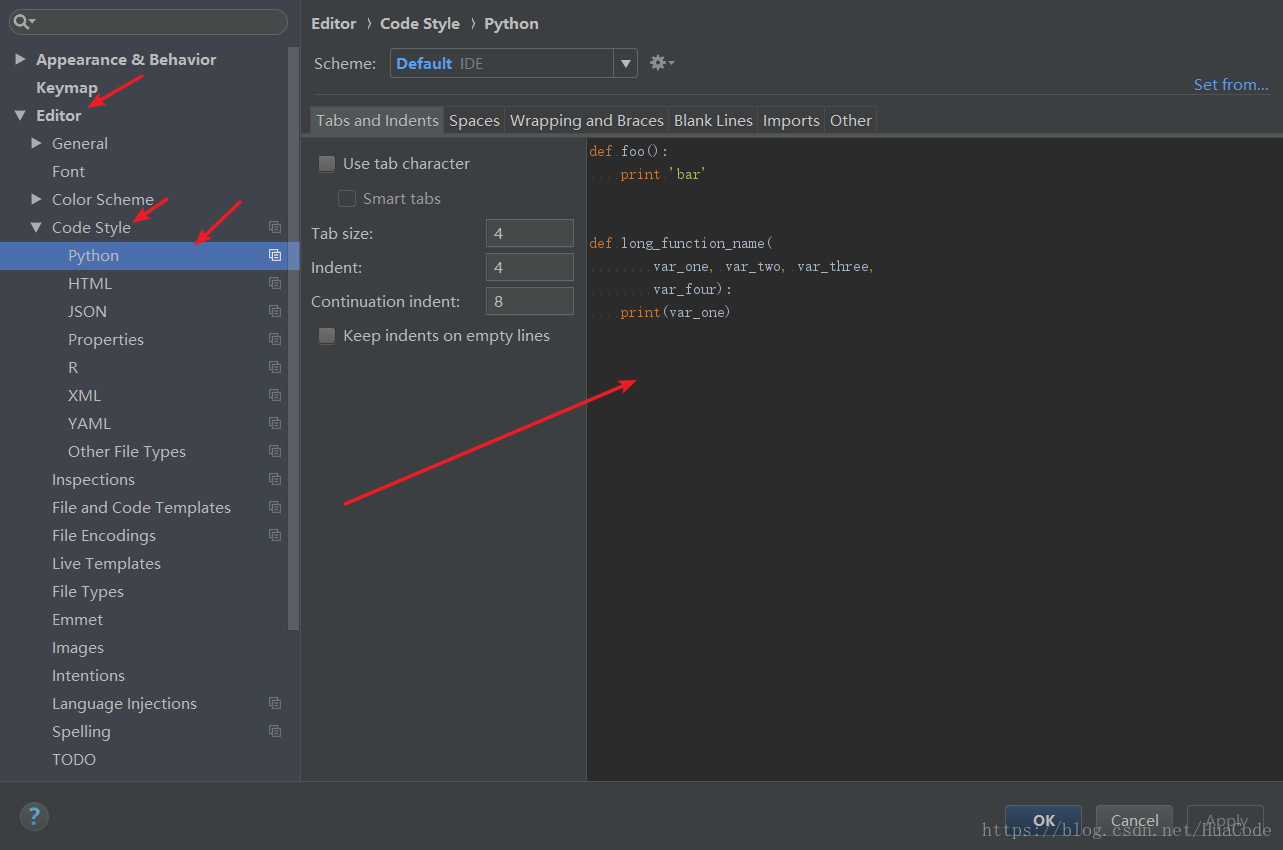Screen dimensions: 1283x850
Task: Click the copy icon beside Code Style
Action: (275, 227)
